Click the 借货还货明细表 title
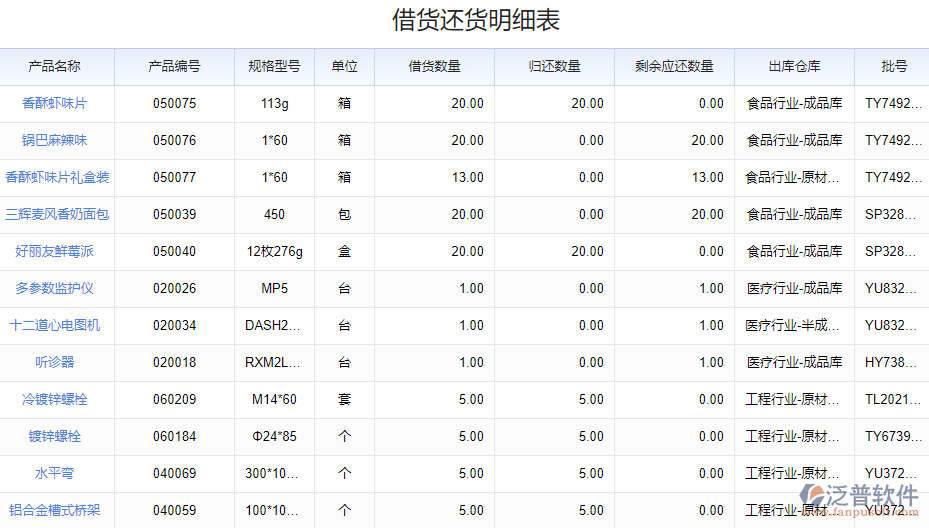The image size is (929, 528). 476,20
